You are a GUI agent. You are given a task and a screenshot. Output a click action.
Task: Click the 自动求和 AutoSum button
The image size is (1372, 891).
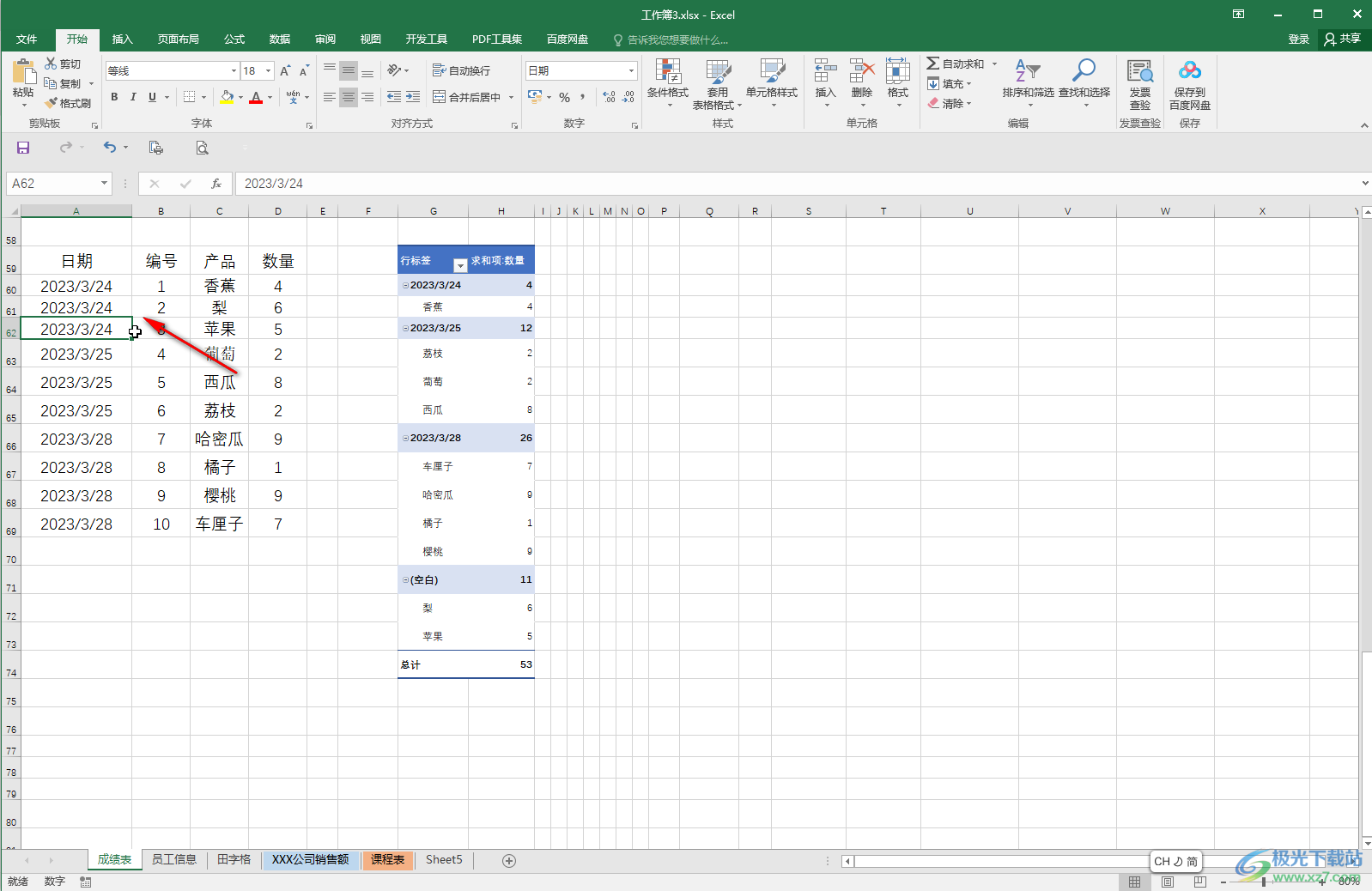(956, 64)
